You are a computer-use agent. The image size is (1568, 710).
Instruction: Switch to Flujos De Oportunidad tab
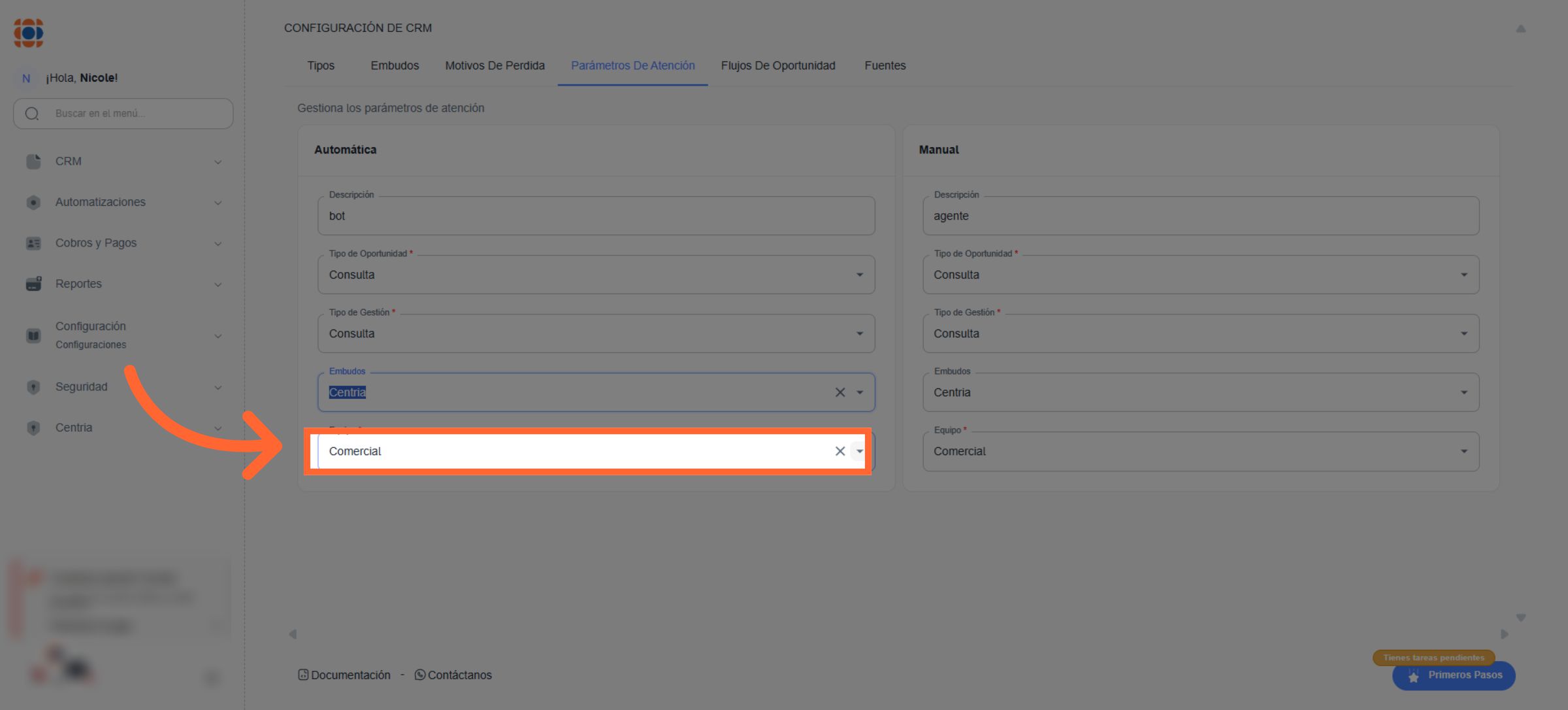[x=777, y=65]
